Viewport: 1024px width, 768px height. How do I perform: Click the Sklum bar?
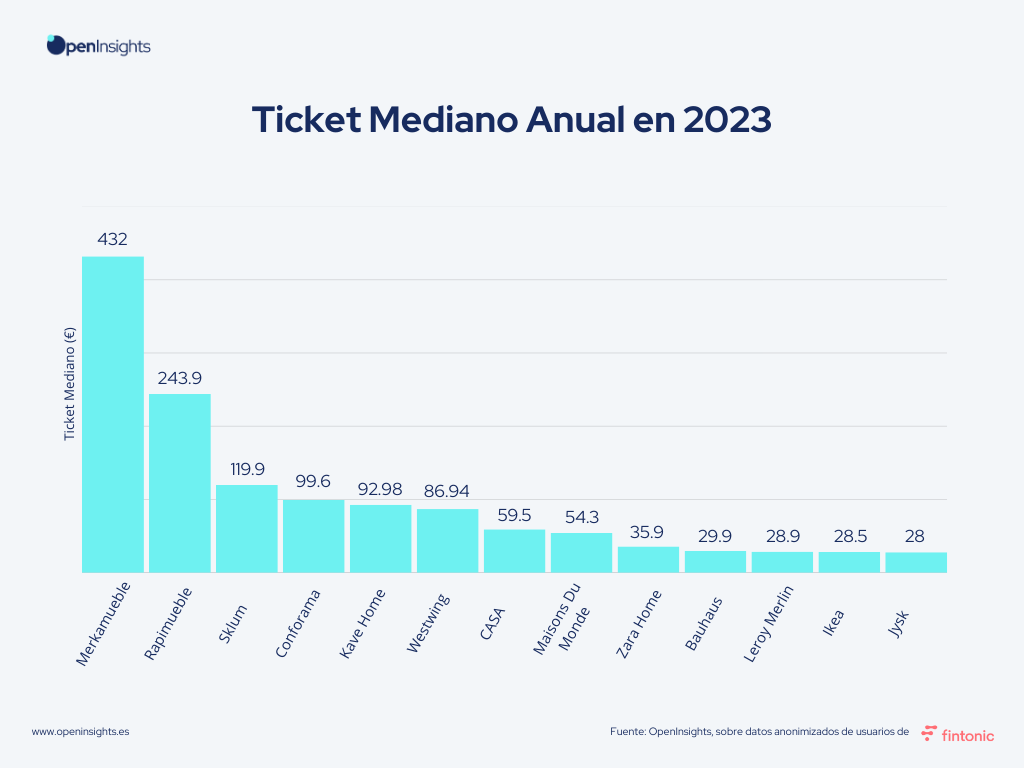pyautogui.click(x=246, y=528)
